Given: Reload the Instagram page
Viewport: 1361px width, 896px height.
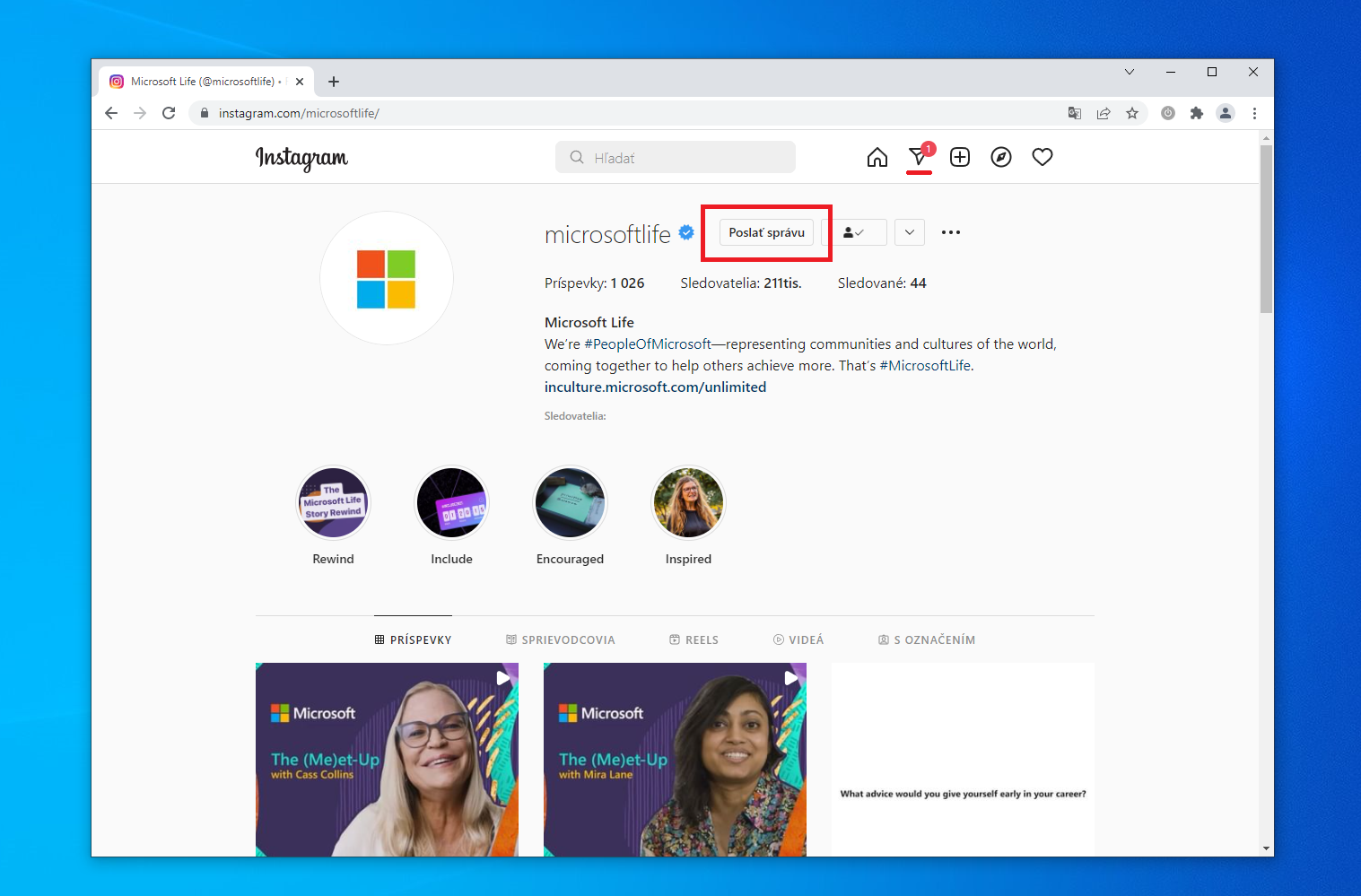Looking at the screenshot, I should tap(169, 113).
